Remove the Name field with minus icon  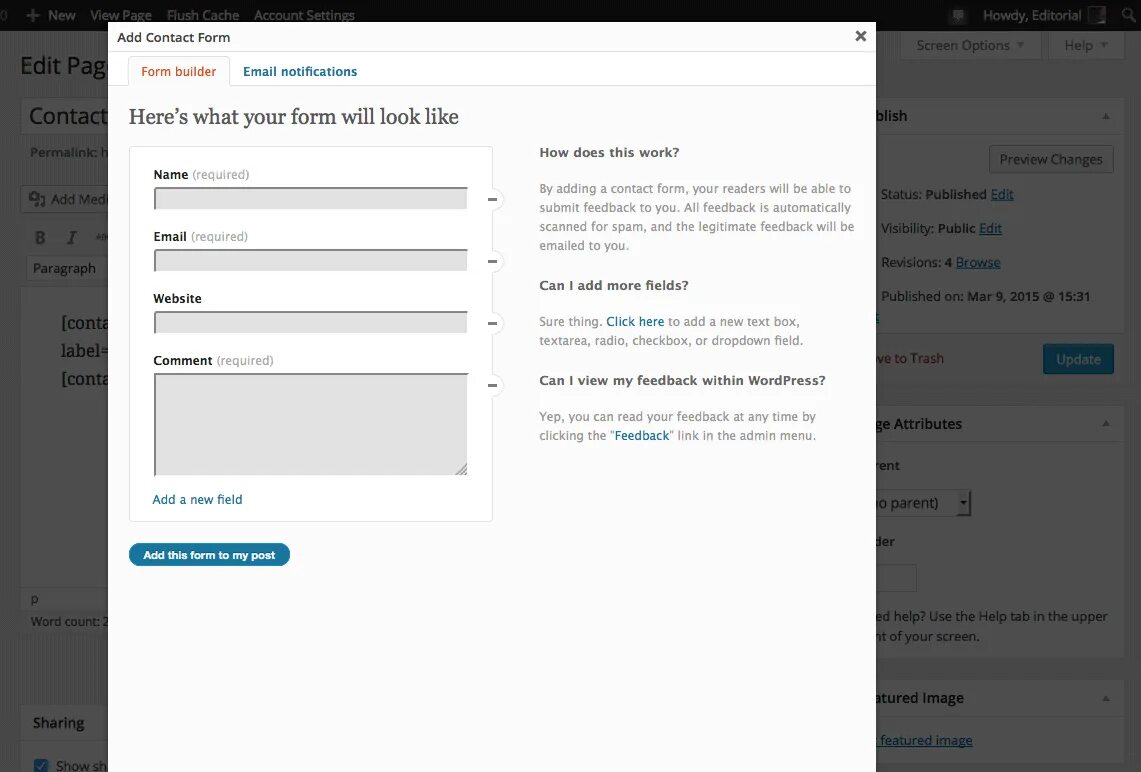click(x=493, y=199)
